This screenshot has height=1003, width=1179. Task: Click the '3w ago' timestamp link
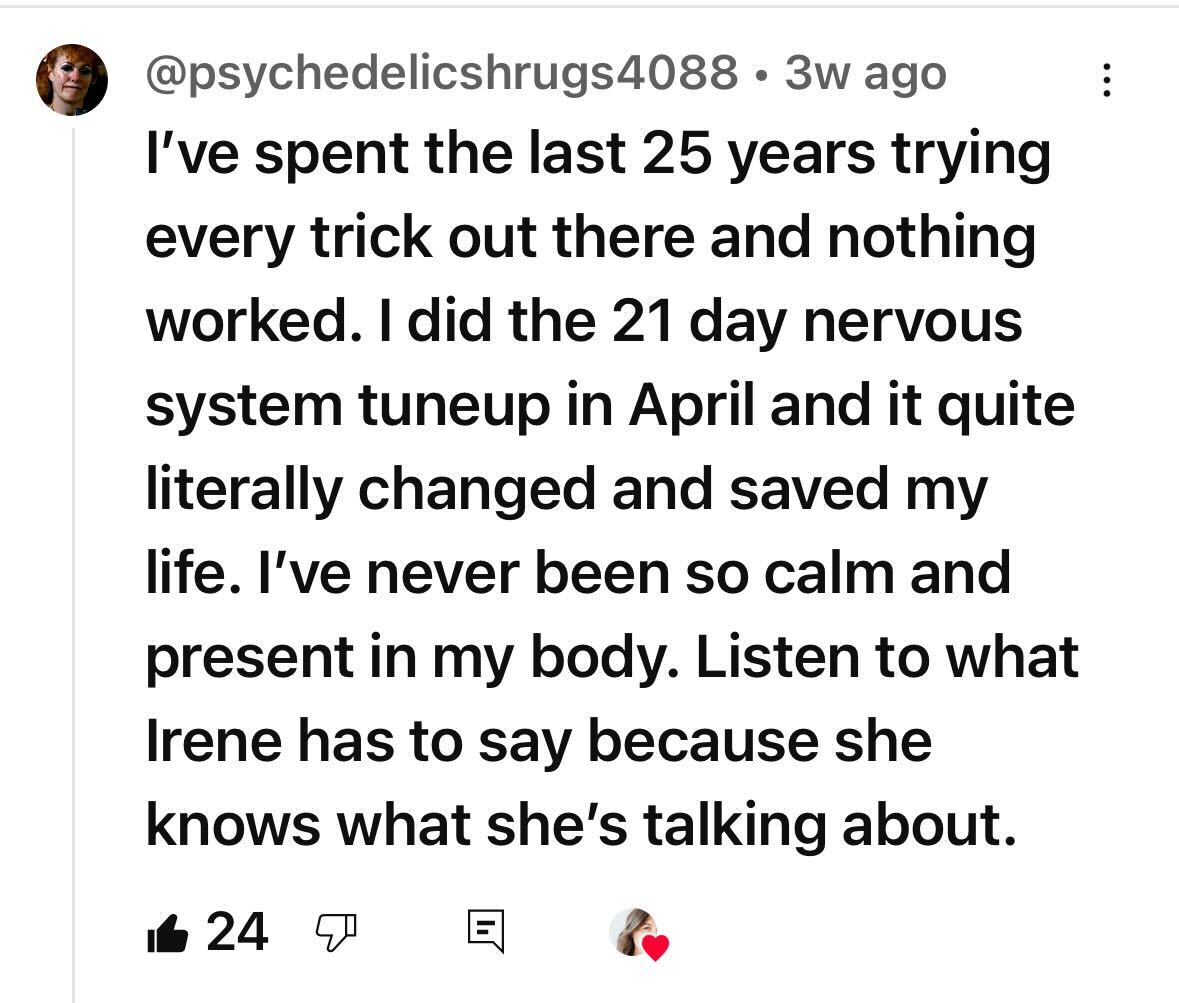[865, 74]
